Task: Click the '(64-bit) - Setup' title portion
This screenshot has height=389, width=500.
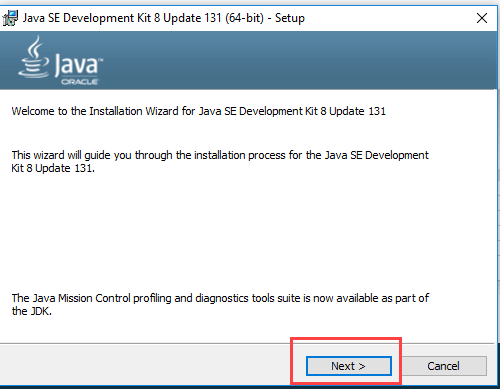Action: click(x=265, y=18)
